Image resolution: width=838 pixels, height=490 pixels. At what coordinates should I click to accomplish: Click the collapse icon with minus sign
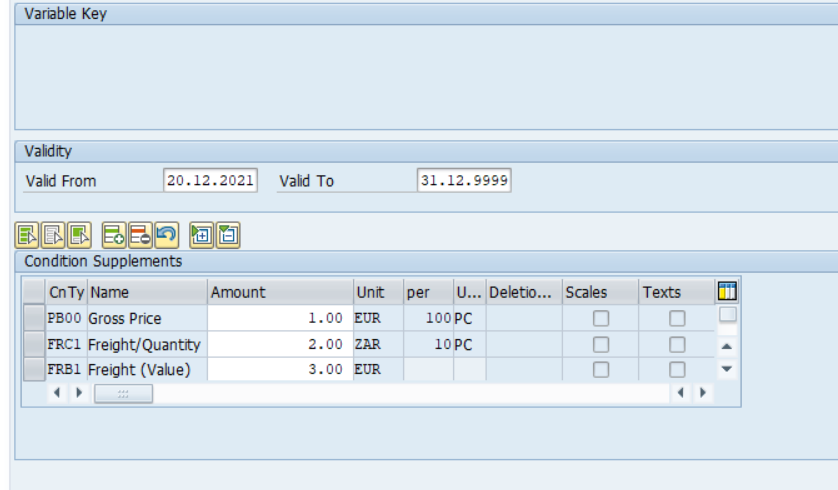228,235
